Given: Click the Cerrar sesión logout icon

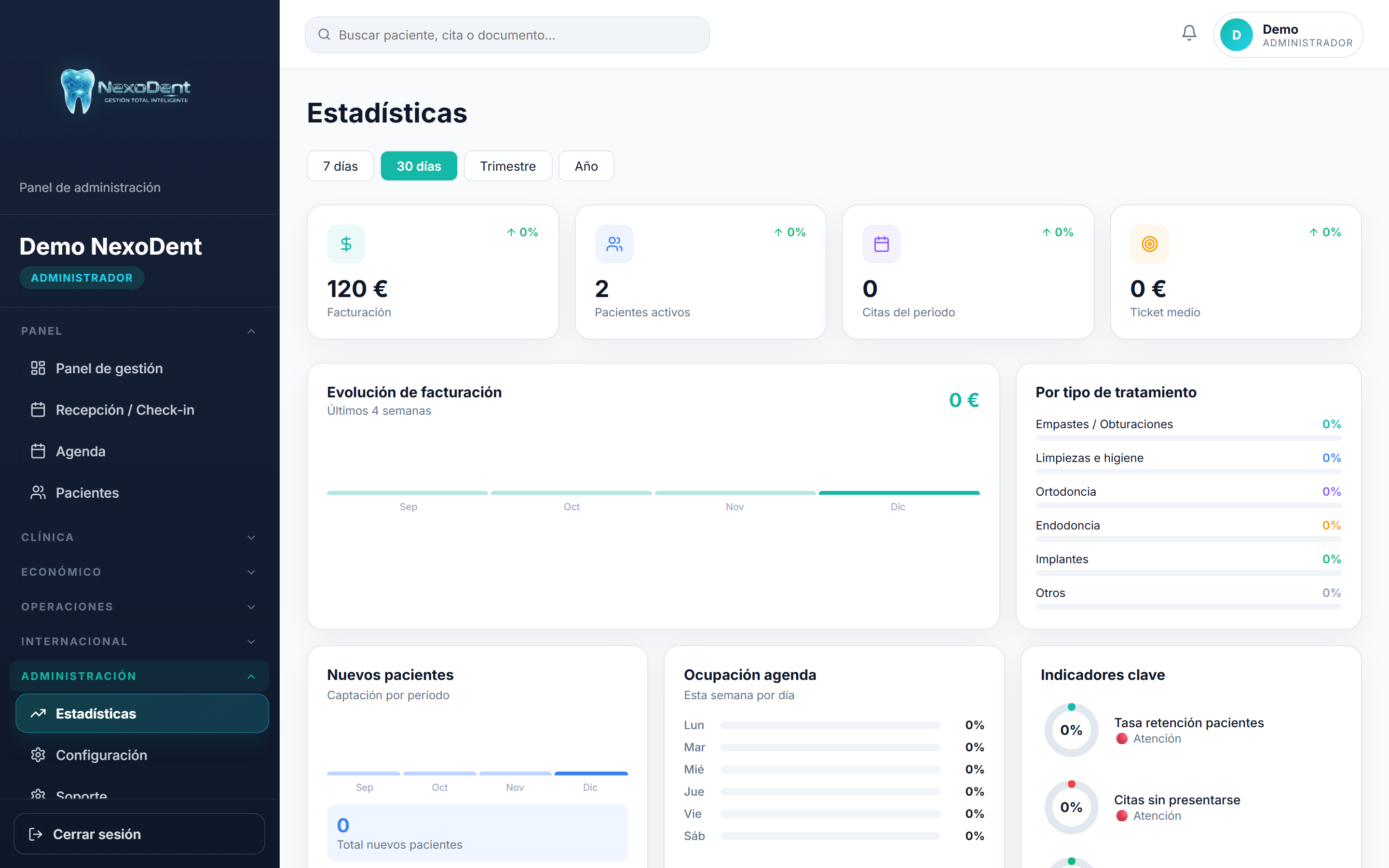Looking at the screenshot, I should [x=36, y=834].
